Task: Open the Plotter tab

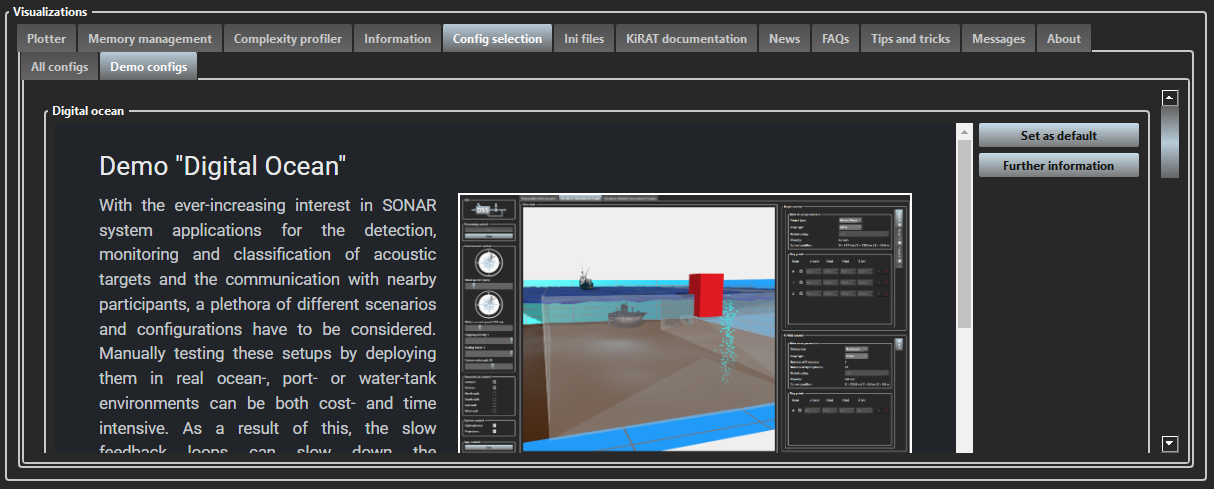Action: pyautogui.click(x=47, y=39)
